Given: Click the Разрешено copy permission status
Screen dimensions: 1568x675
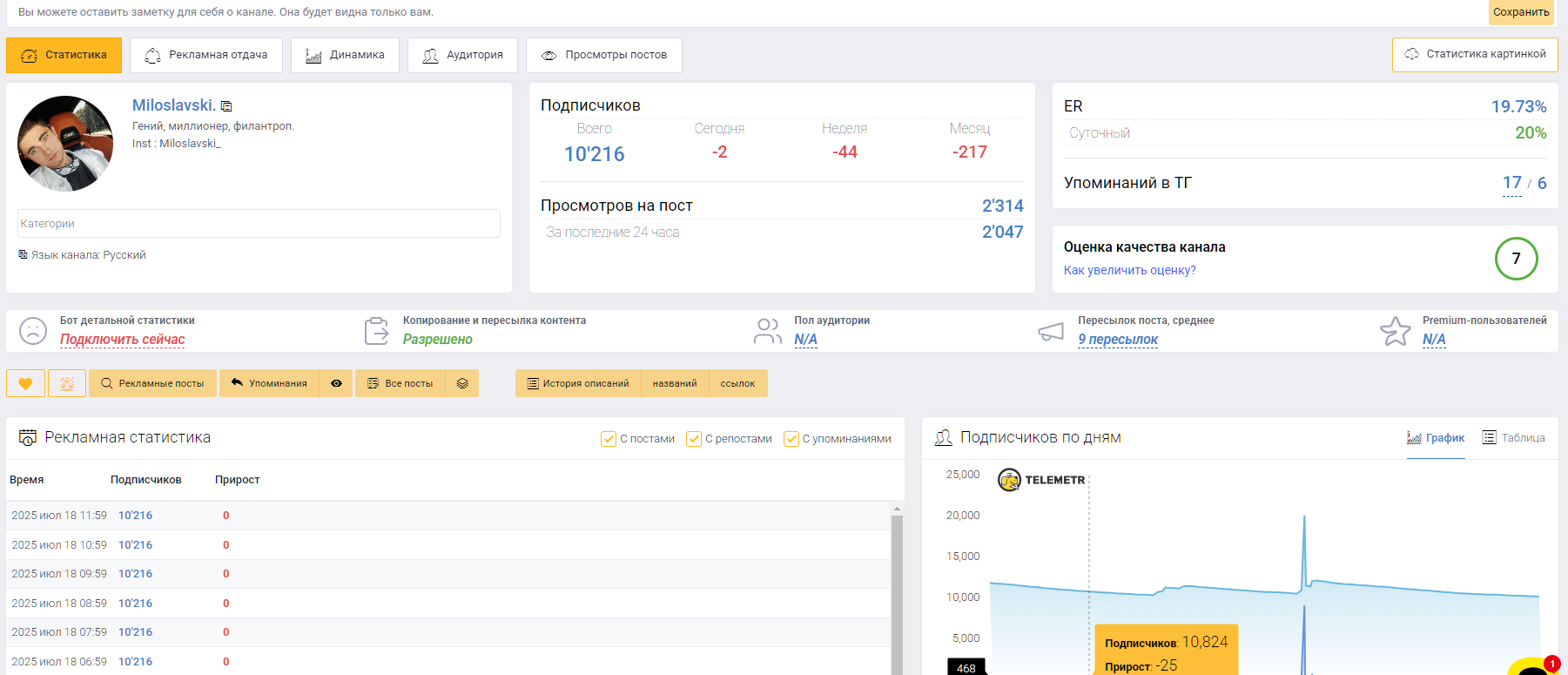Looking at the screenshot, I should pyautogui.click(x=438, y=340).
